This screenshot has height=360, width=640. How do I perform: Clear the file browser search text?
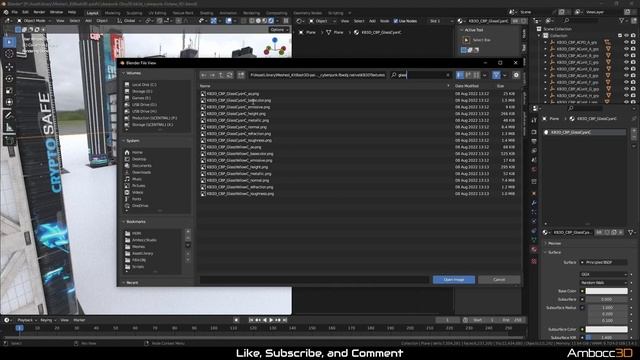tap(448, 75)
